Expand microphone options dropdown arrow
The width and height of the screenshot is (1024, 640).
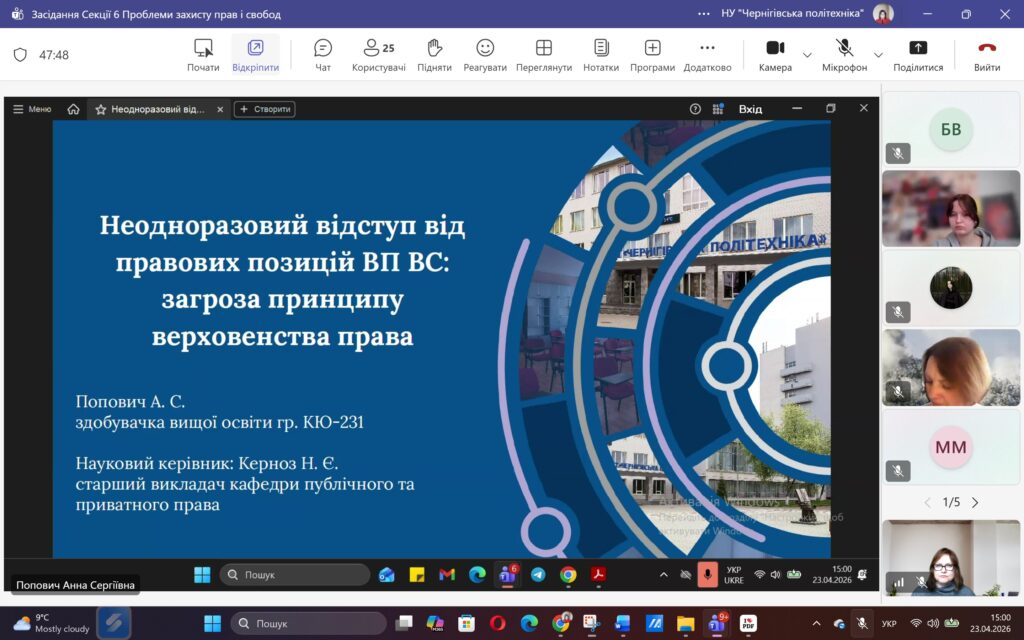coord(878,55)
